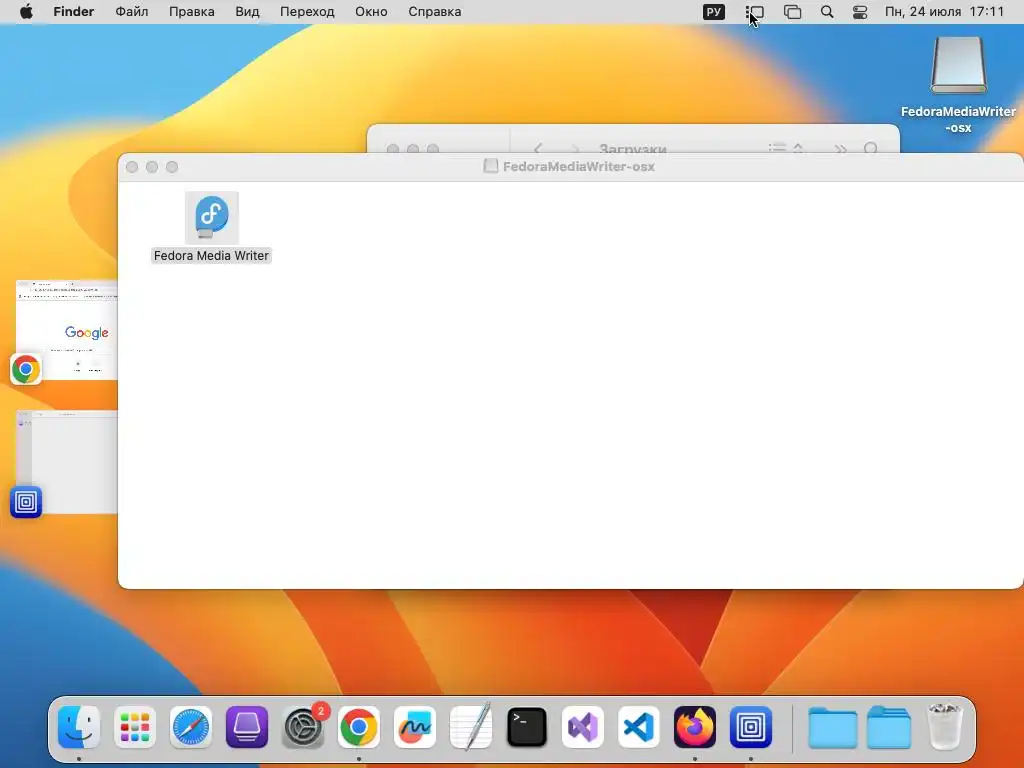
Task: Click the screen mirroring menu bar icon
Action: tap(792, 12)
